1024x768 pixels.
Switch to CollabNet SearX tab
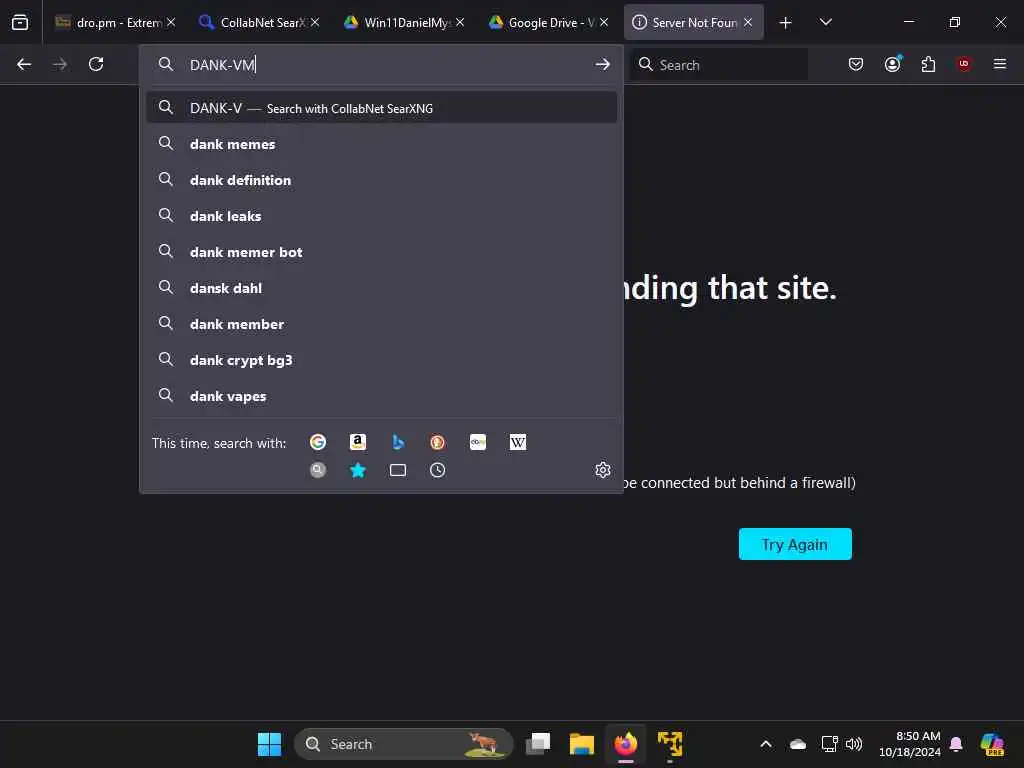click(259, 22)
